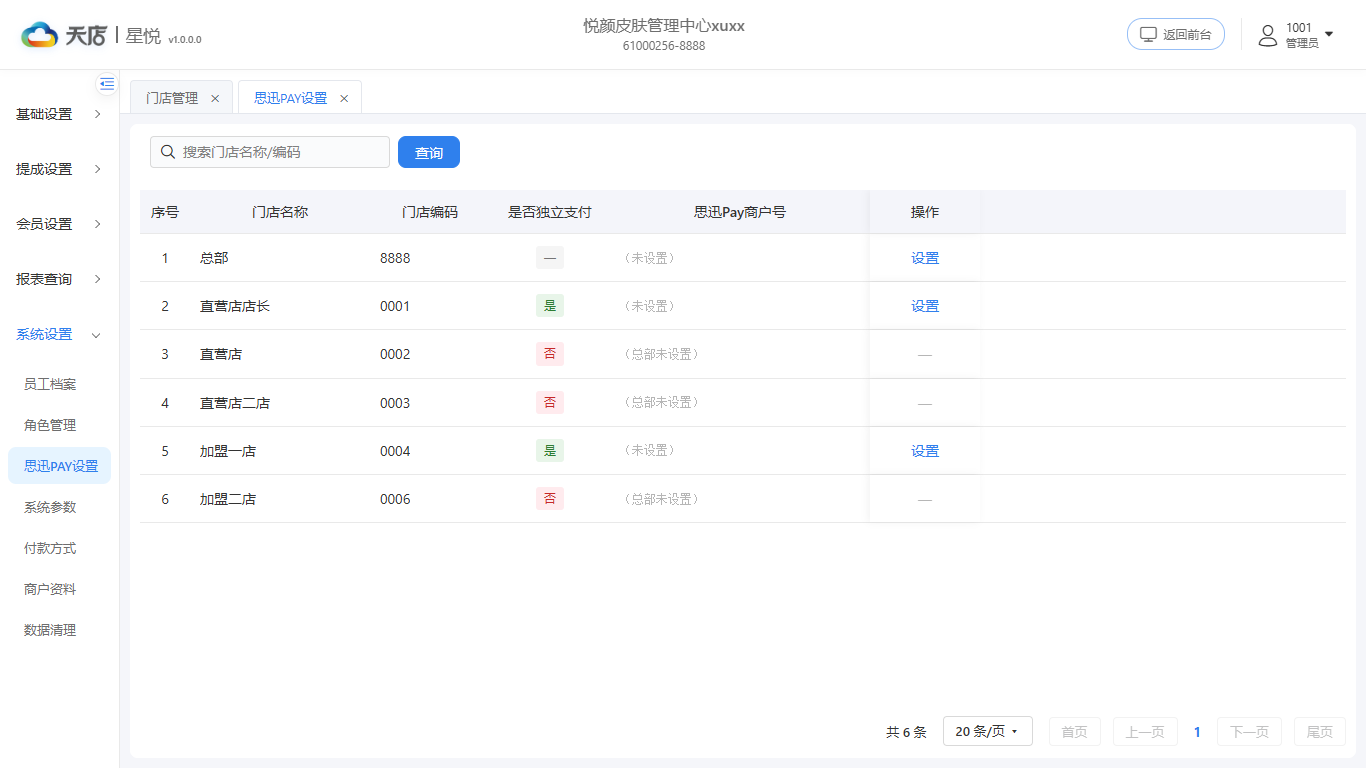Click store code 0006
Viewport: 1366px width, 768px height.
[395, 499]
